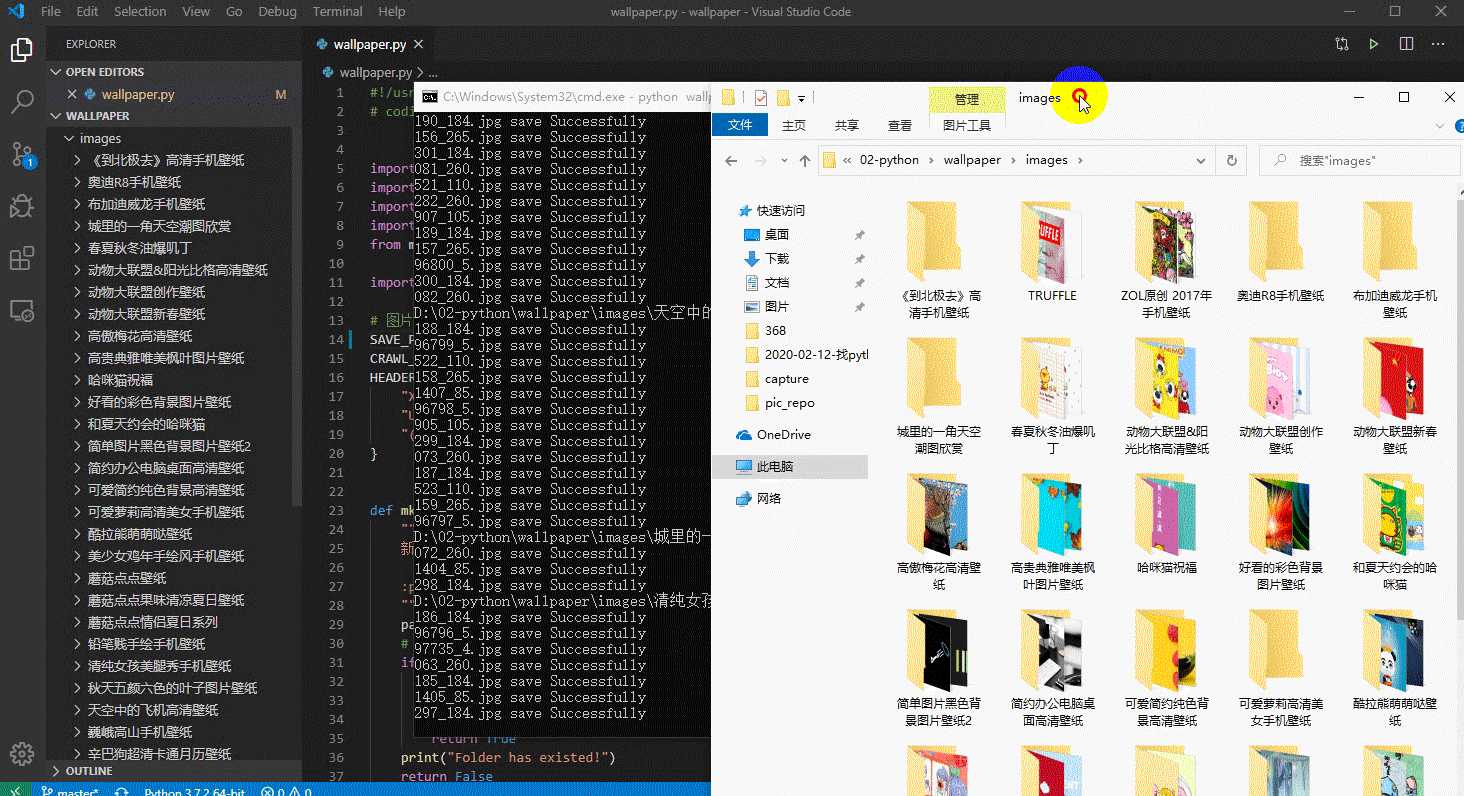This screenshot has height=796, width=1464.
Task: Close wallpaper.py in Open Editors
Action: click(72, 94)
